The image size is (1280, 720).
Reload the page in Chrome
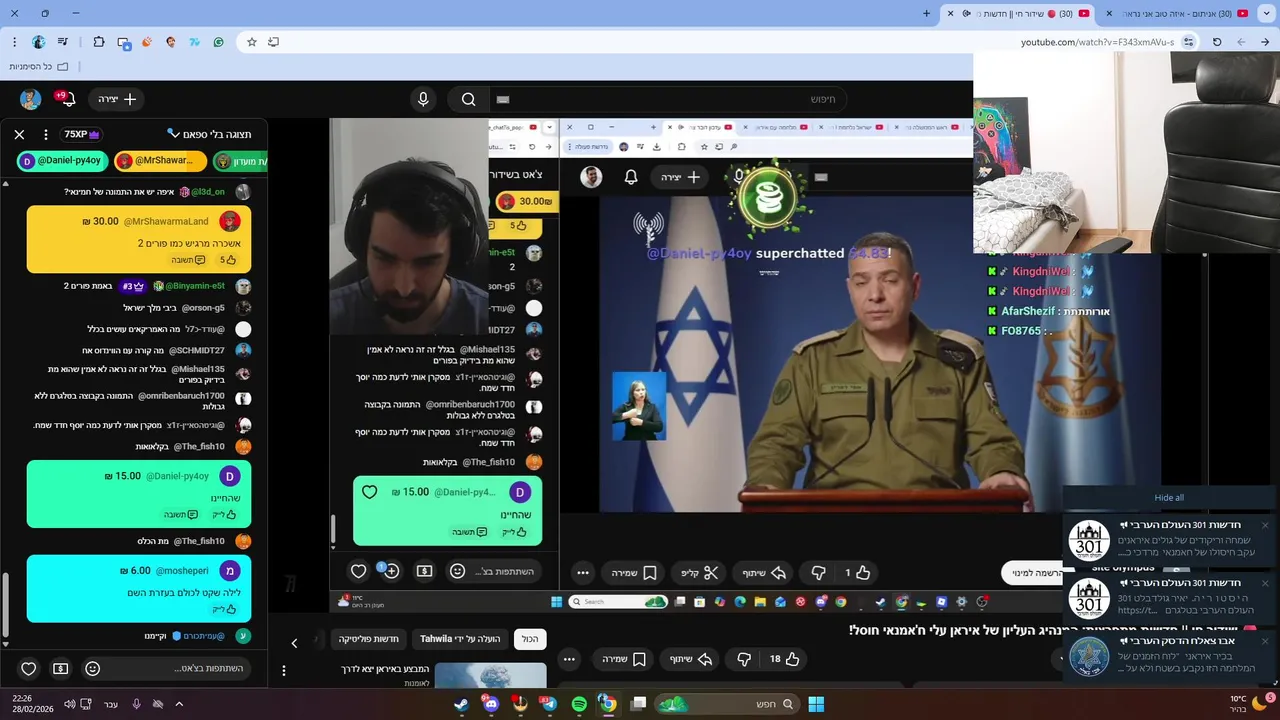pos(1217,42)
